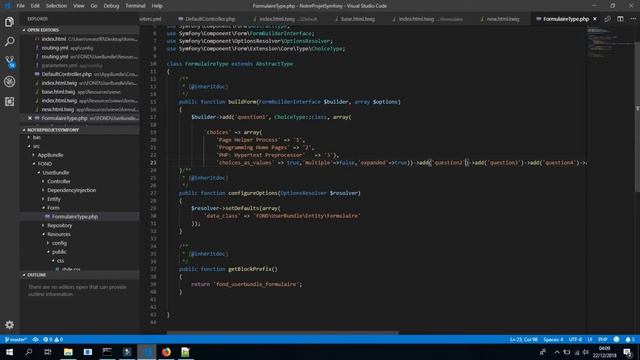Open the Windows Start menu
Image resolution: width=640 pixels, height=360 pixels.
tap(9, 352)
